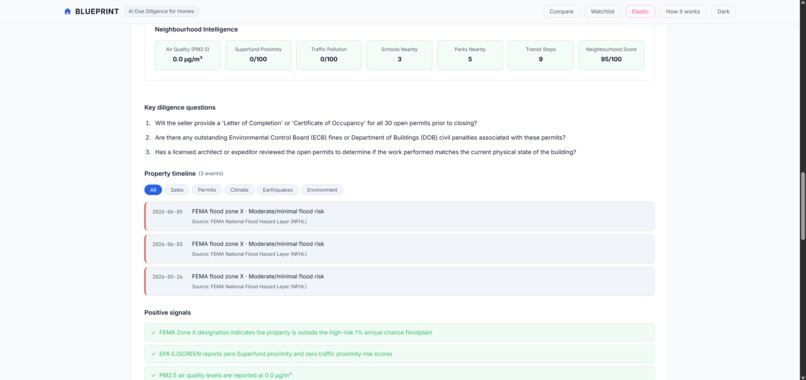The image size is (806, 380).
Task: Select the All timeline filter
Action: [153, 190]
